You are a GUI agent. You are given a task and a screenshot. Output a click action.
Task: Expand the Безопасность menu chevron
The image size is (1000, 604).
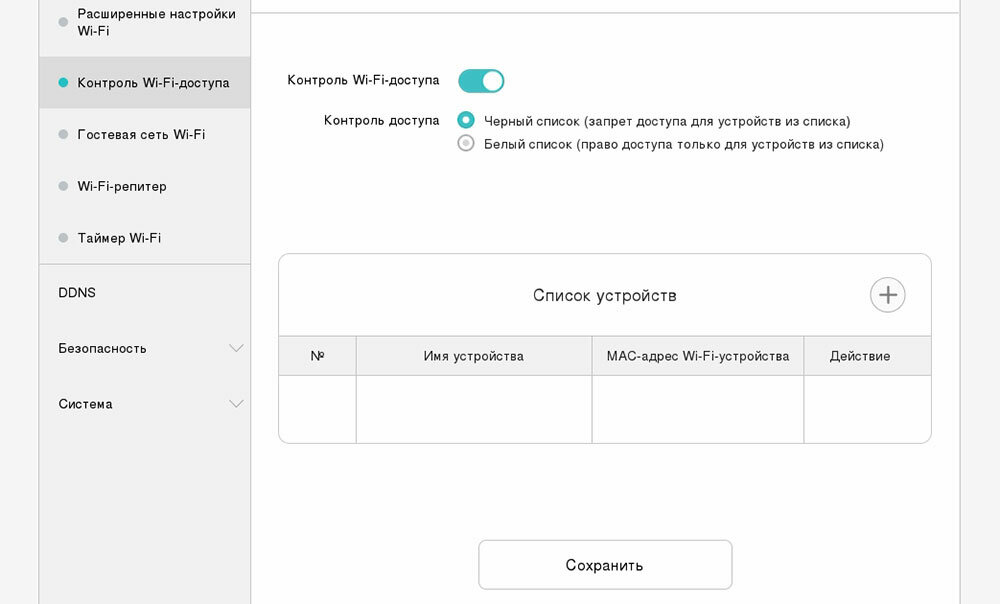tap(236, 348)
